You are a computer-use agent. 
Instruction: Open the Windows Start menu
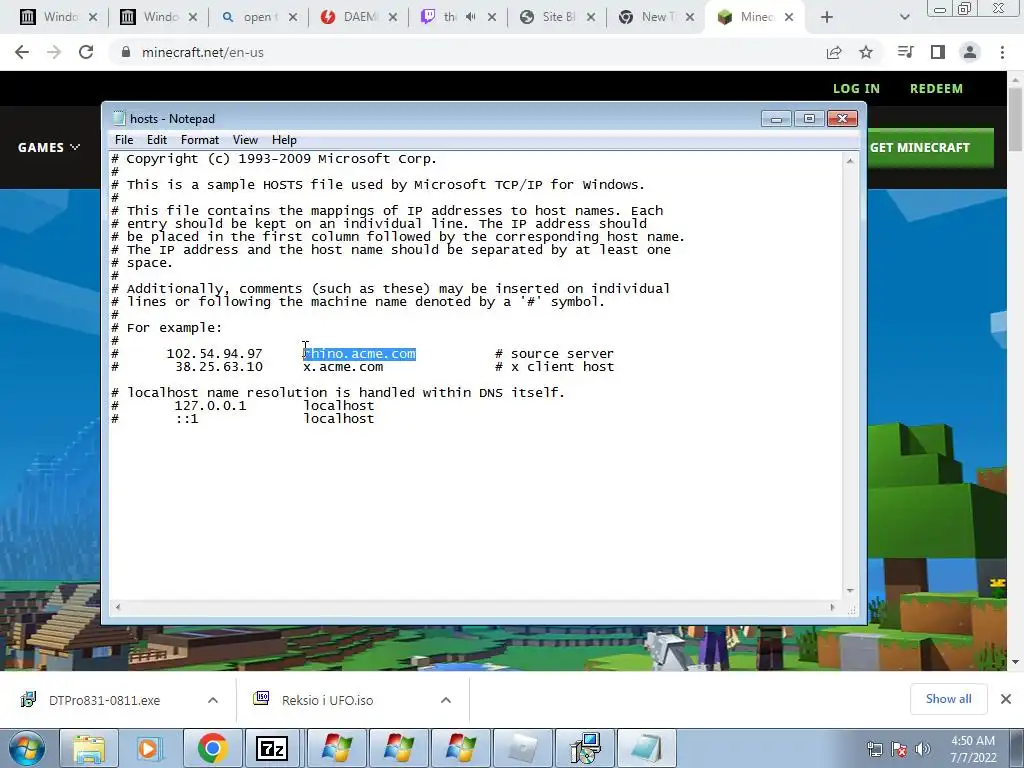coord(26,748)
